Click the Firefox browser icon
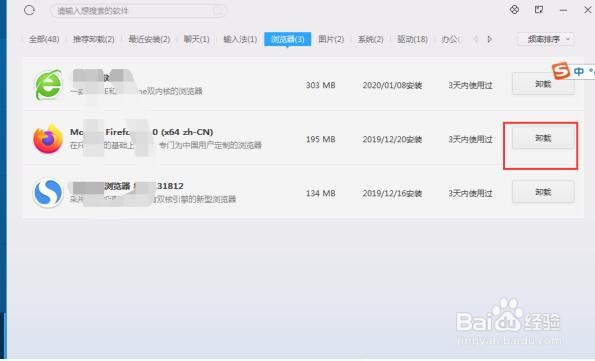Screen dimensions: 595x361 [x=48, y=139]
